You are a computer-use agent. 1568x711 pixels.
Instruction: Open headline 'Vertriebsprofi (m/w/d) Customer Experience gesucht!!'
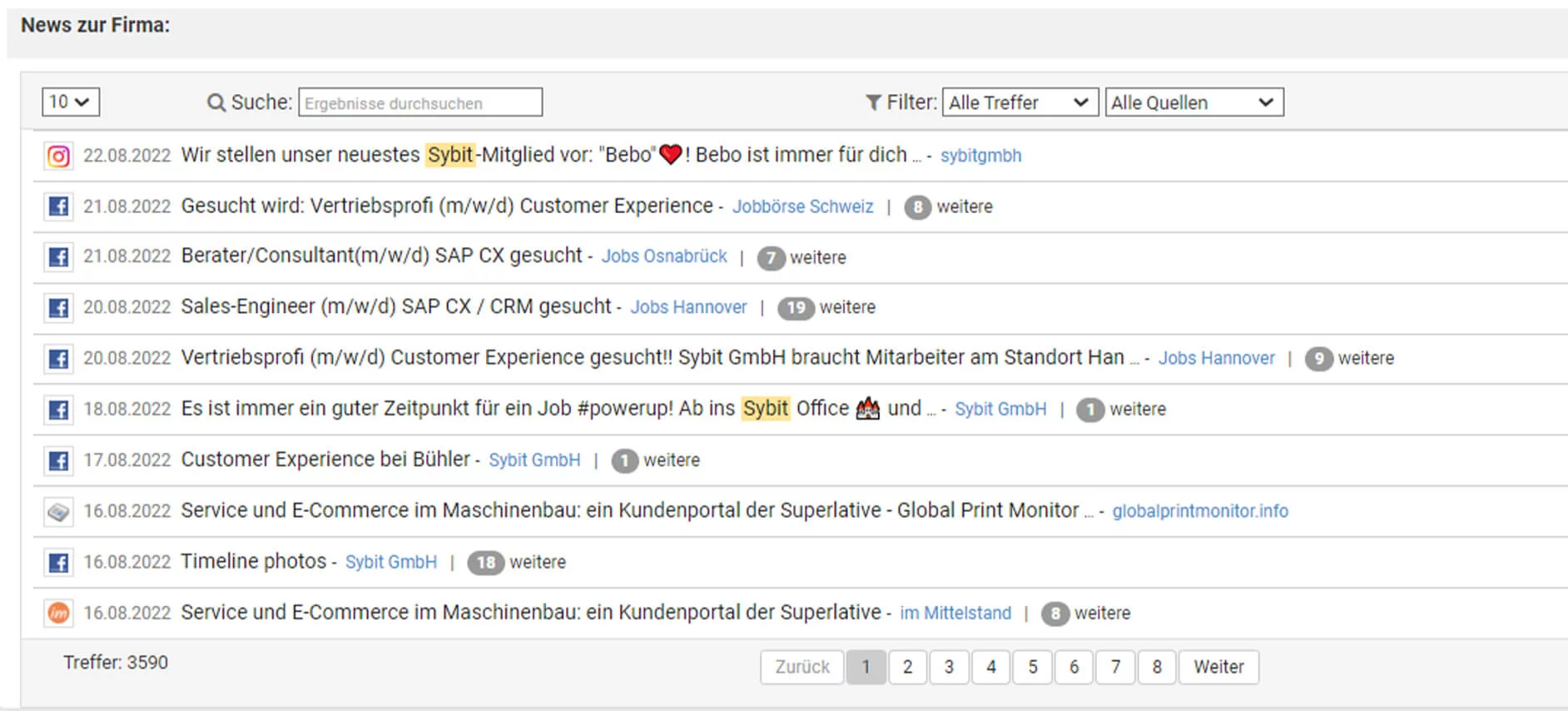click(x=661, y=357)
